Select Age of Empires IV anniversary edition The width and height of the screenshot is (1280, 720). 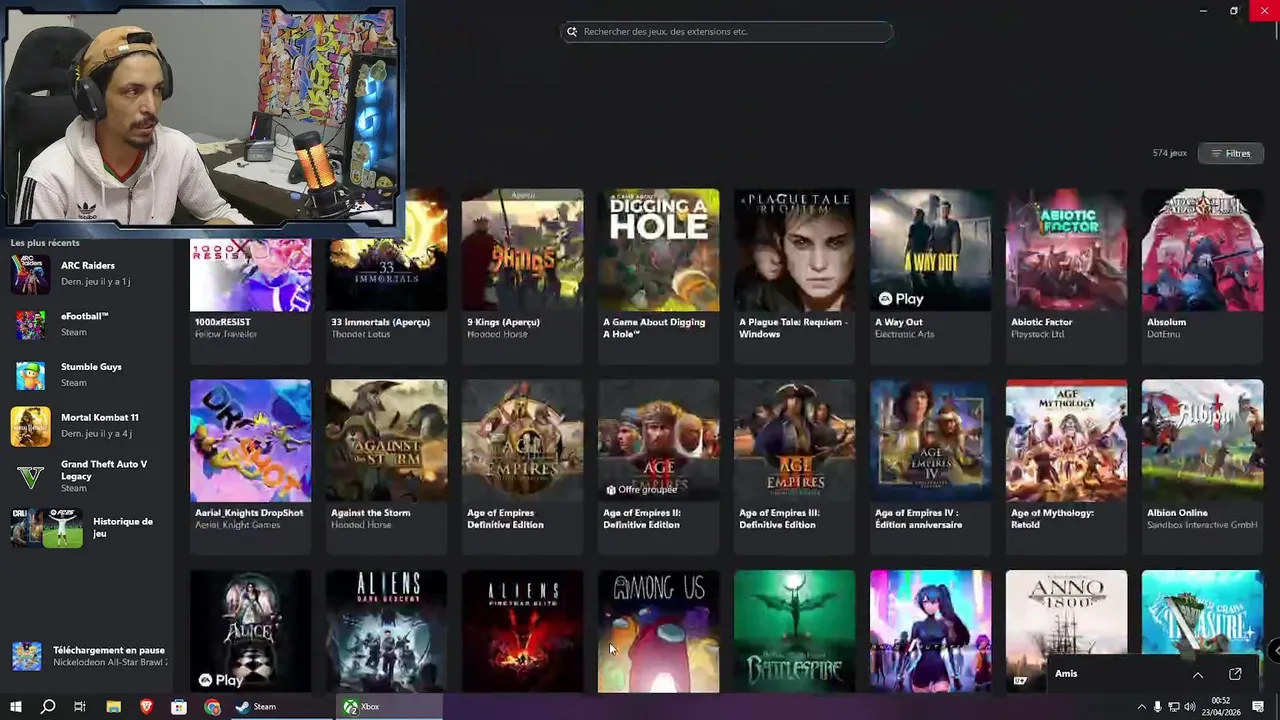click(930, 465)
